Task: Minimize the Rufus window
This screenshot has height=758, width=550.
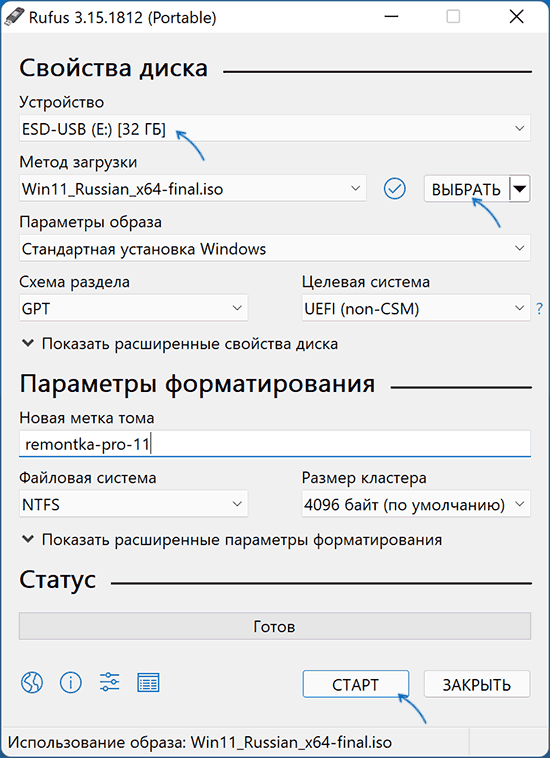Action: pos(391,17)
